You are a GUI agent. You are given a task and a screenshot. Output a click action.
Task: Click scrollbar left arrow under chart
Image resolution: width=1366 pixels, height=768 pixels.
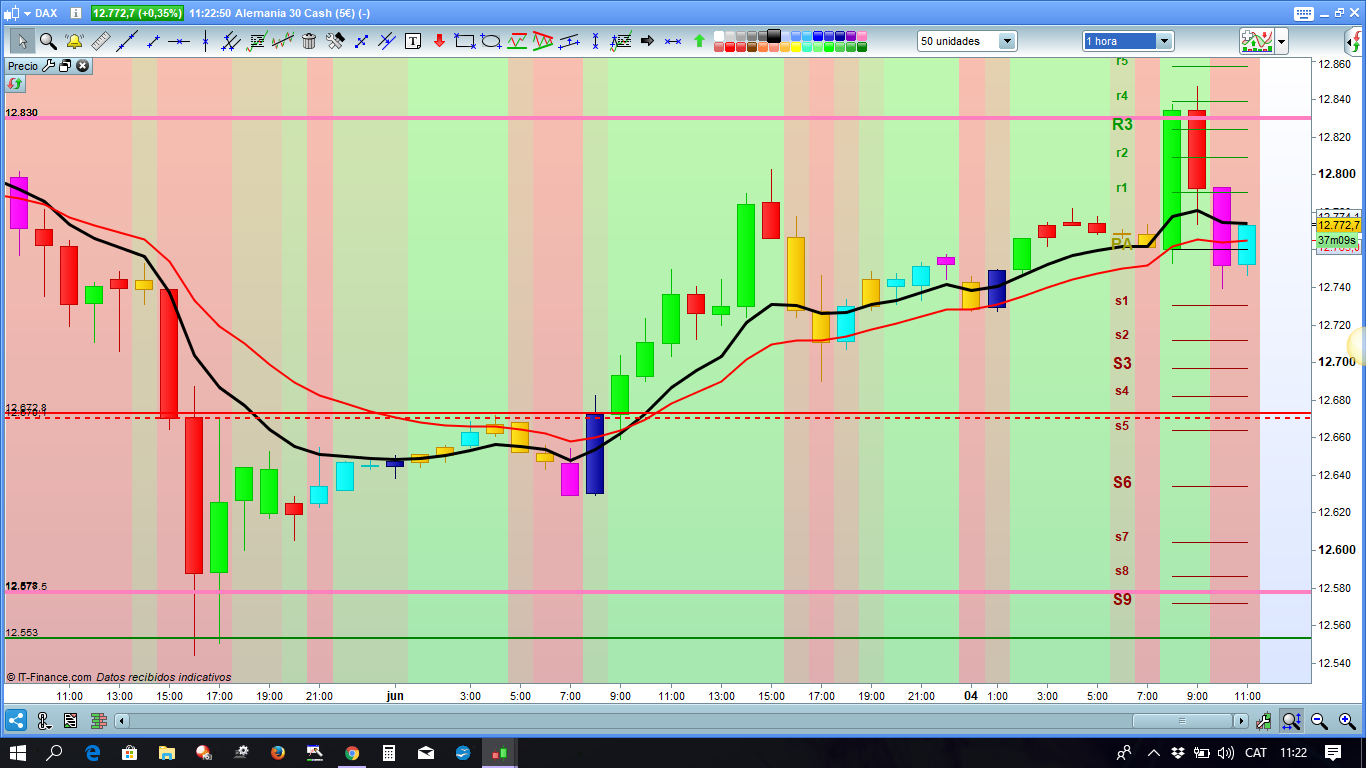pos(122,720)
